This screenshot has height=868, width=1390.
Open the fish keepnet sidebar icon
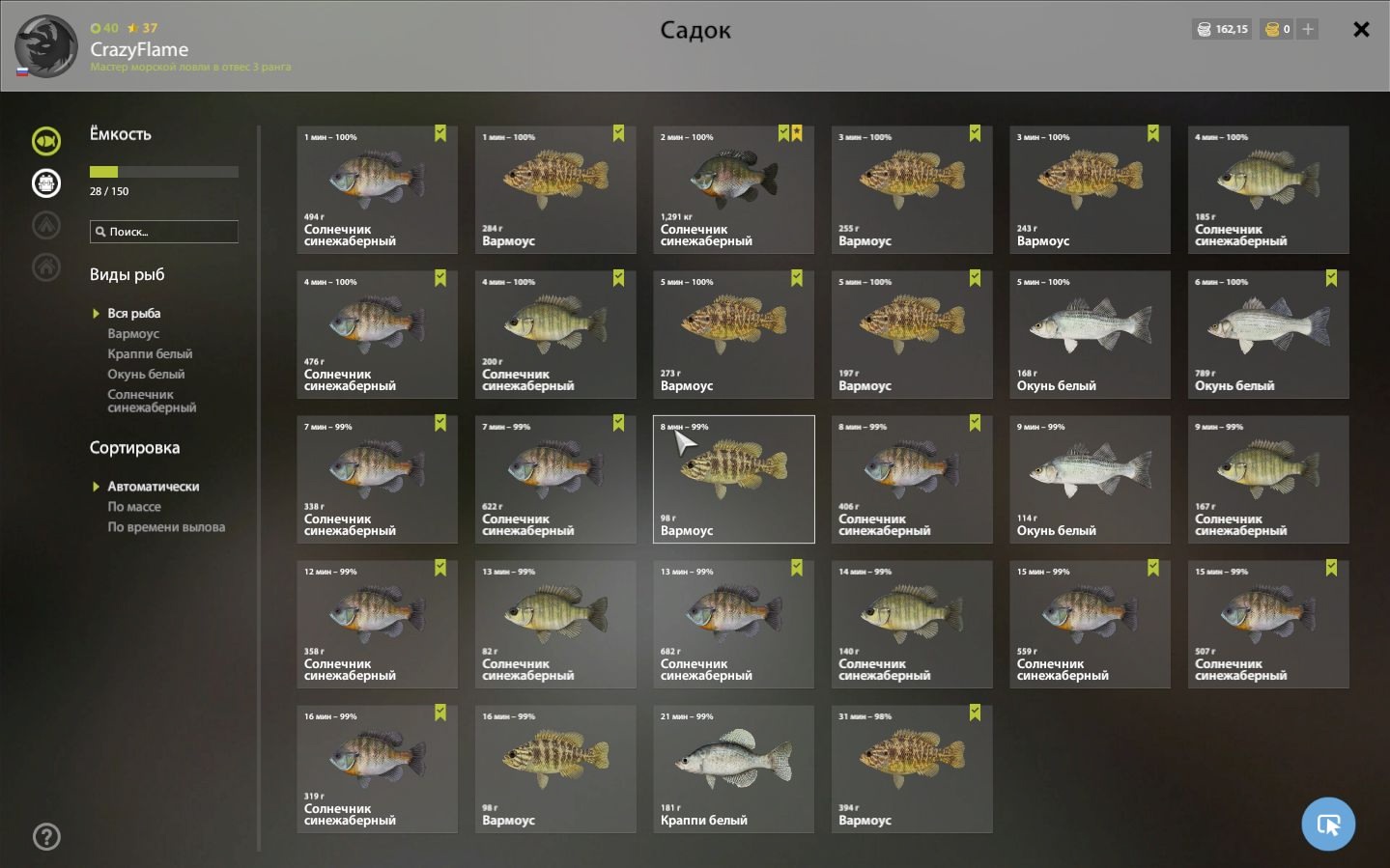[46, 141]
